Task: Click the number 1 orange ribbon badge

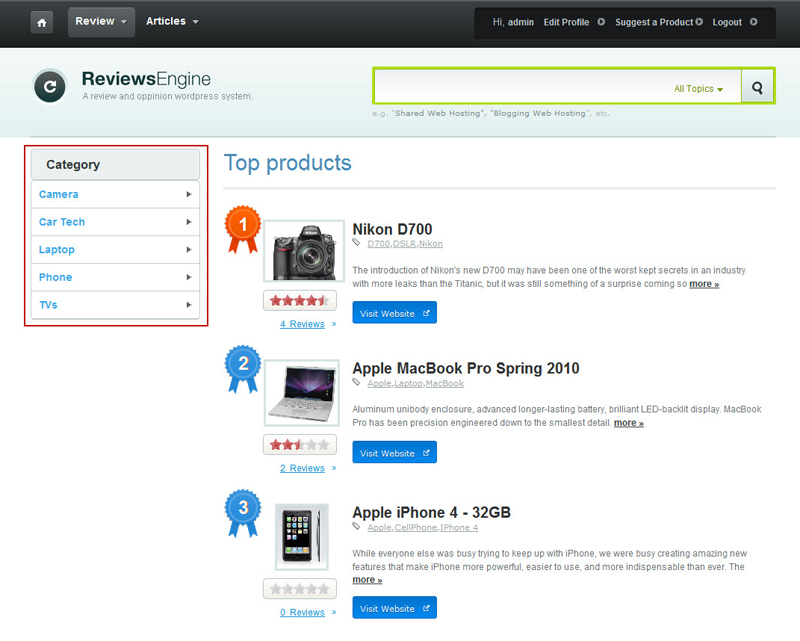Action: (x=243, y=229)
